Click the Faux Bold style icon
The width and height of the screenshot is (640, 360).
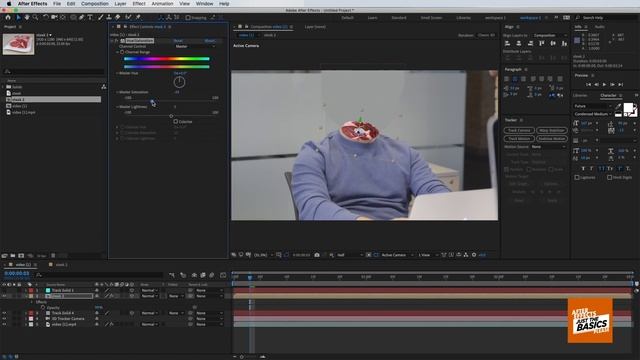(583, 169)
